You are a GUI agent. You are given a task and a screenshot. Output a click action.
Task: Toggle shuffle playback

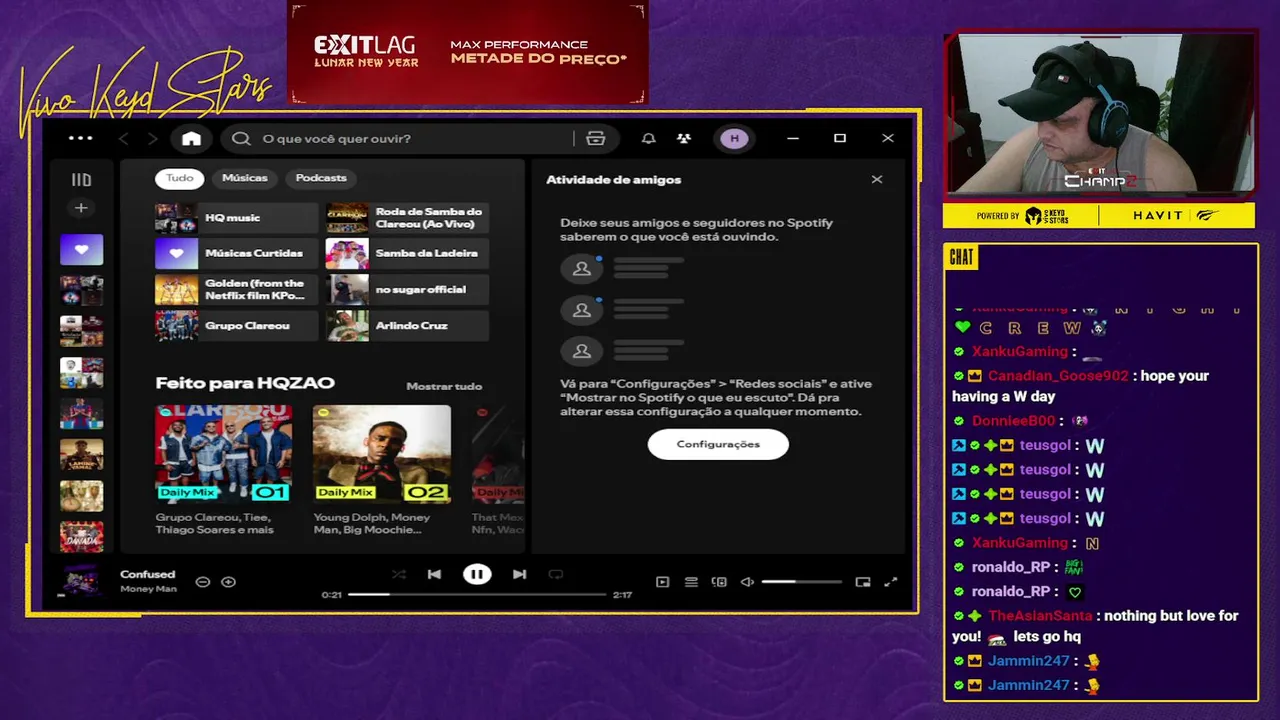[399, 574]
